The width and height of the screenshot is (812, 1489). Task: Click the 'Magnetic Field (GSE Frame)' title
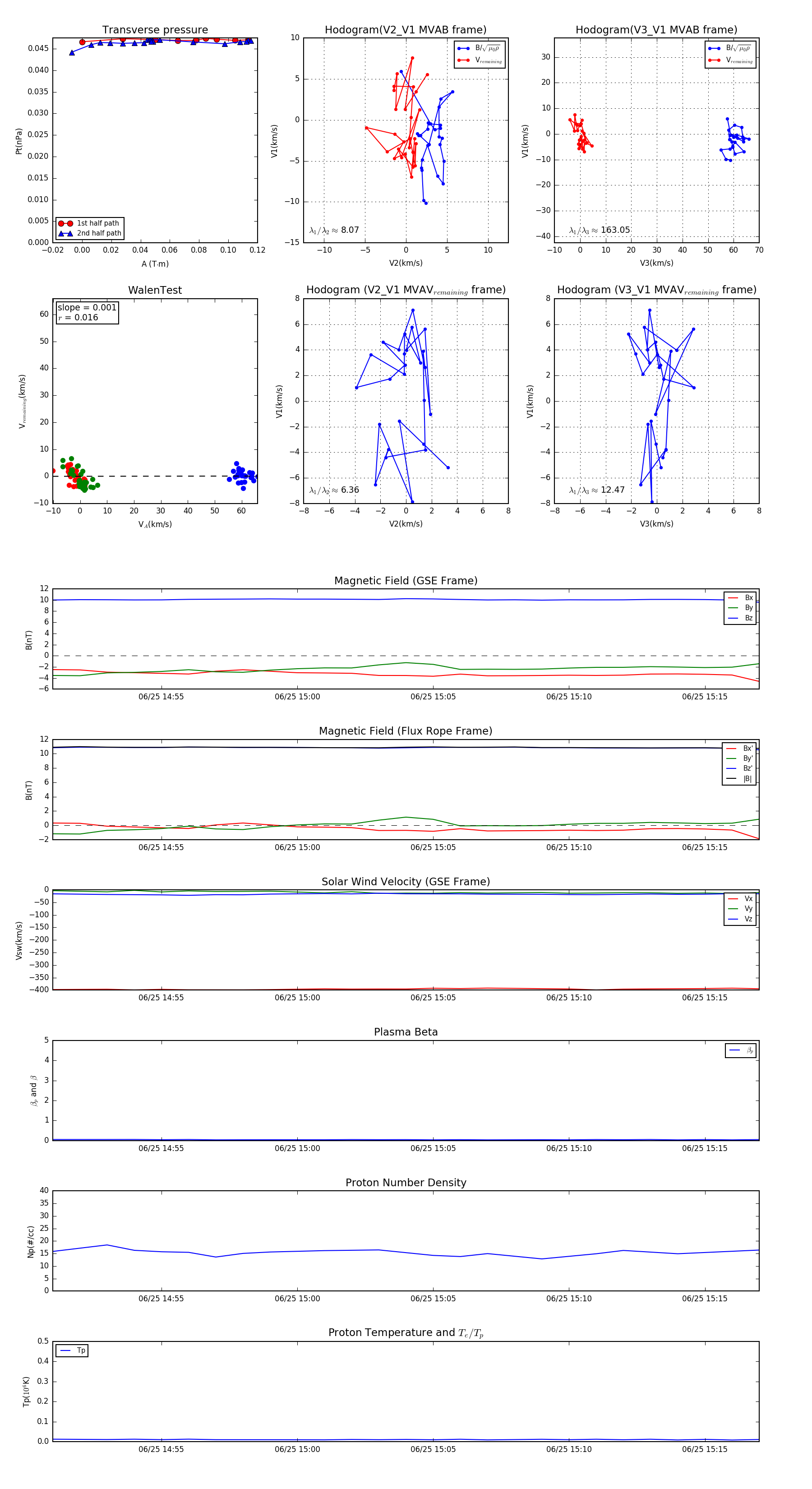point(406,581)
